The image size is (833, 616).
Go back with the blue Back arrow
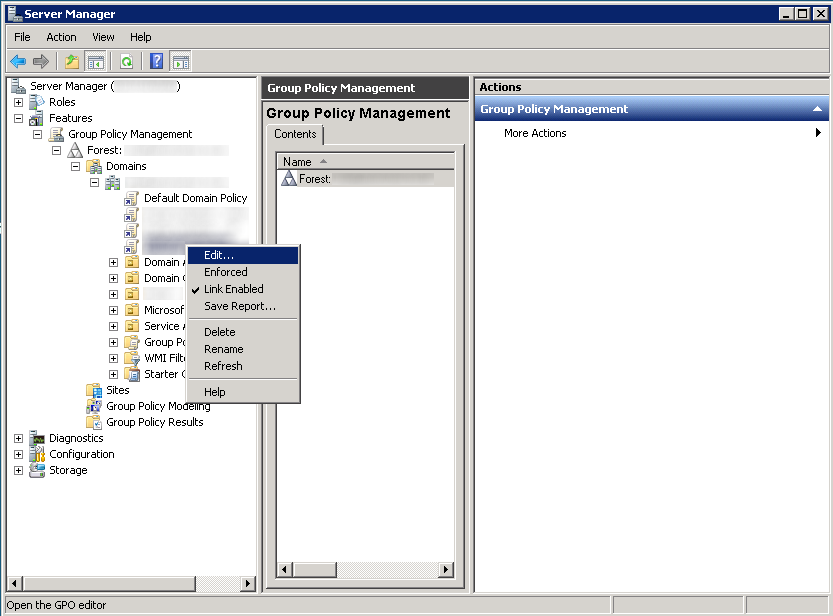(x=18, y=62)
